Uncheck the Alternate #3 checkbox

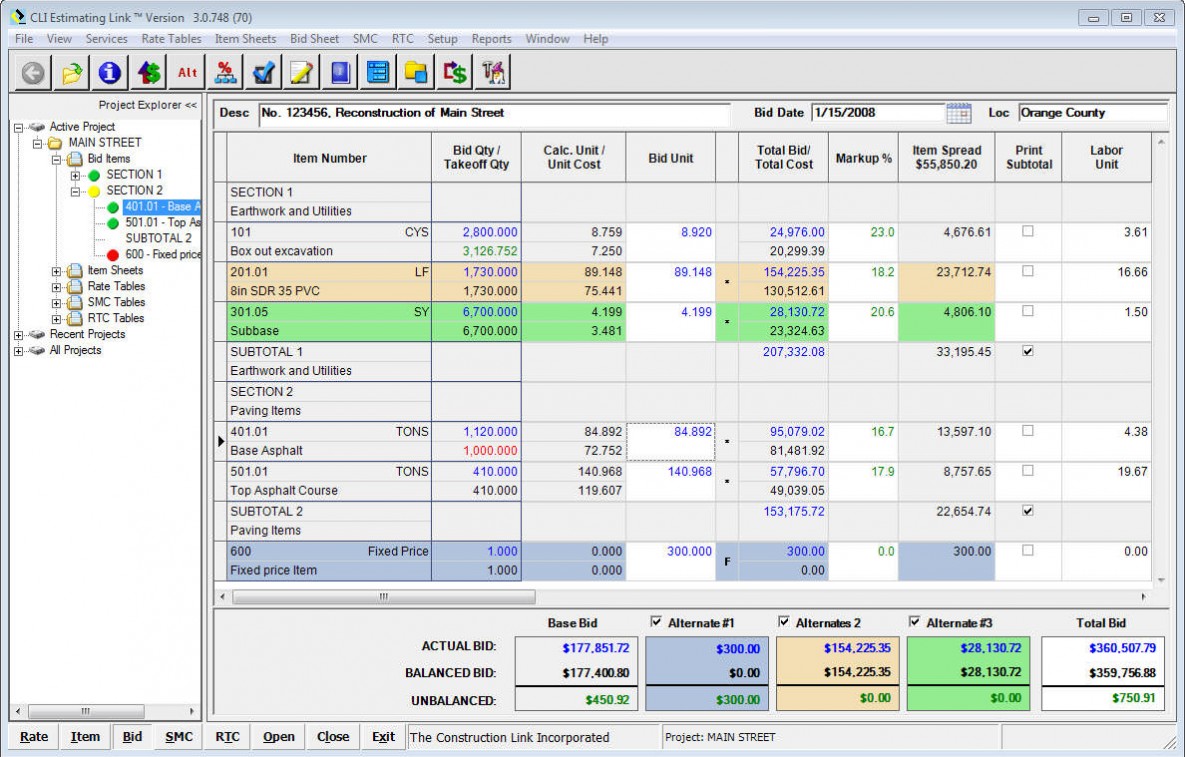point(914,622)
